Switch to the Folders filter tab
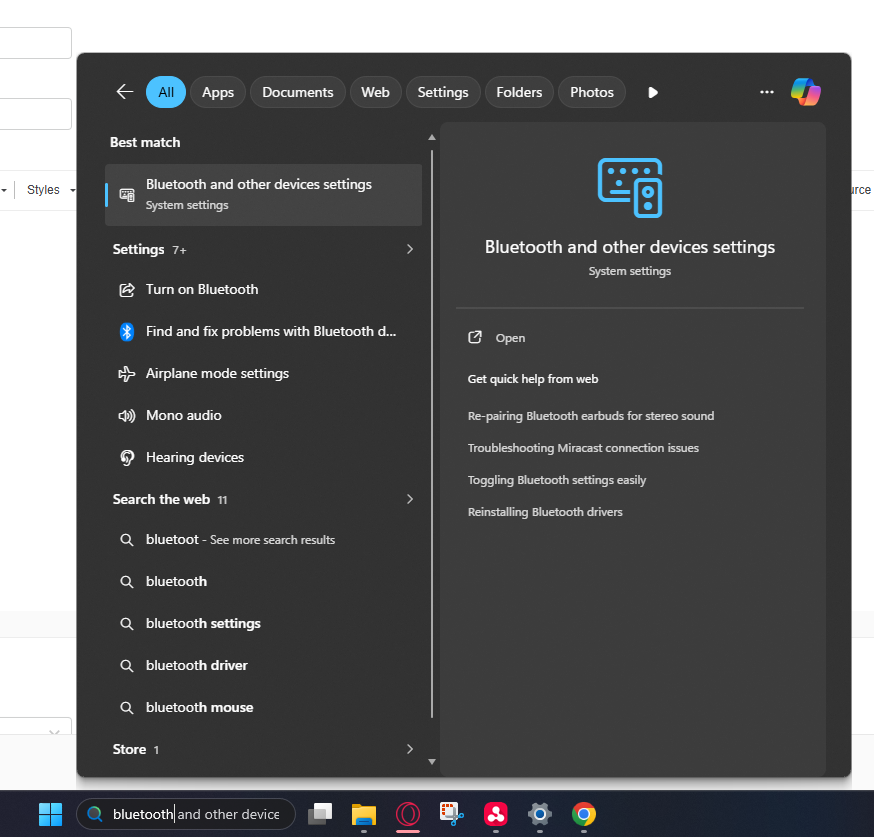This screenshot has height=837, width=874. 519,92
